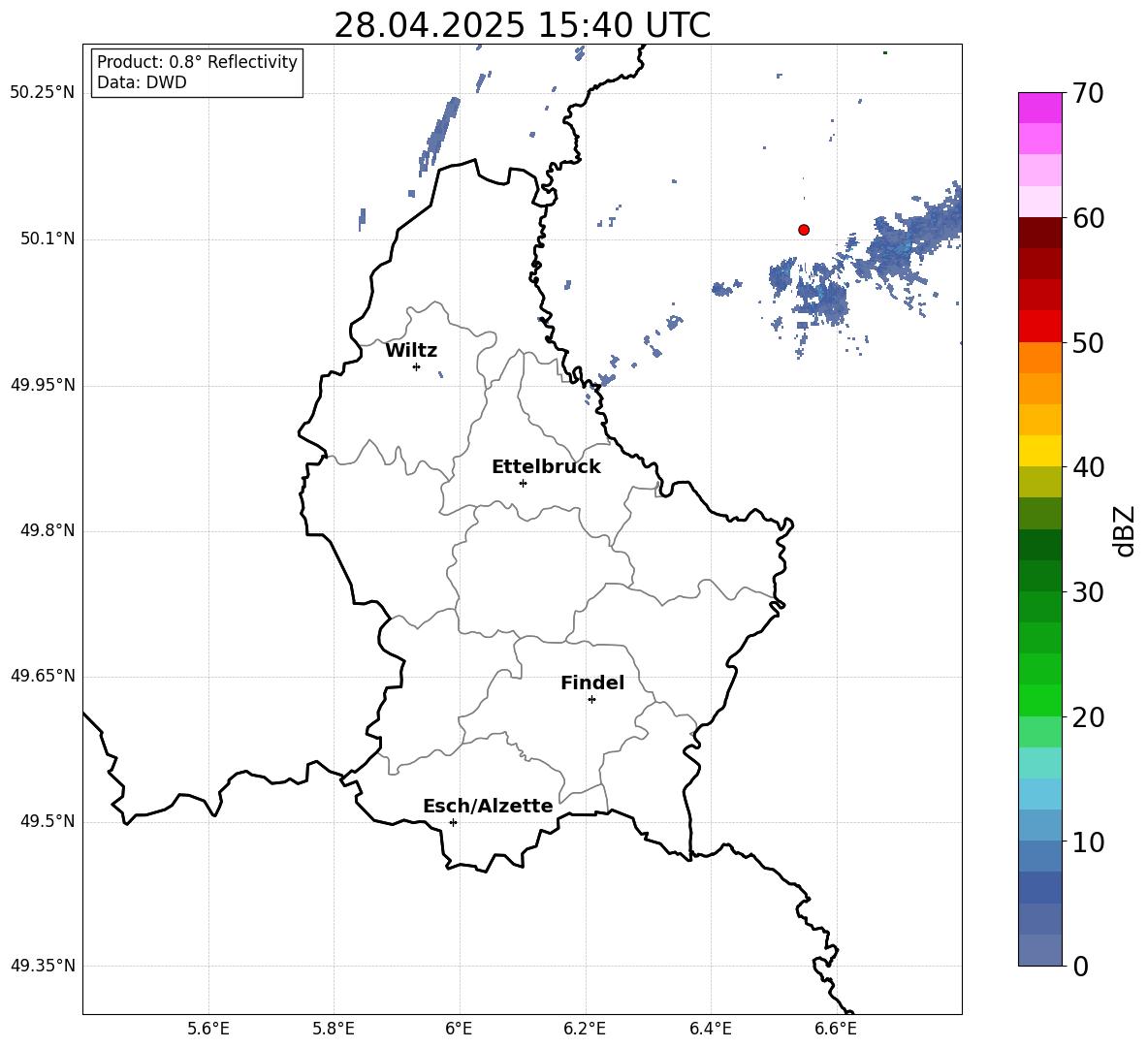The height and width of the screenshot is (1048, 1148).
Task: Click the longitude label 6°E
Action: coord(459,1029)
